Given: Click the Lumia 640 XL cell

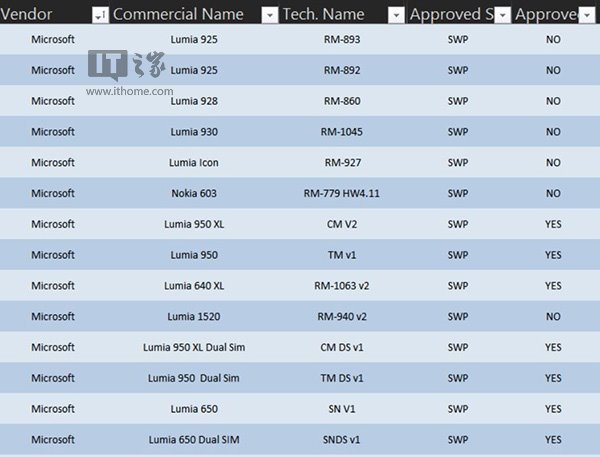Looking at the screenshot, I should pyautogui.click(x=194, y=286).
